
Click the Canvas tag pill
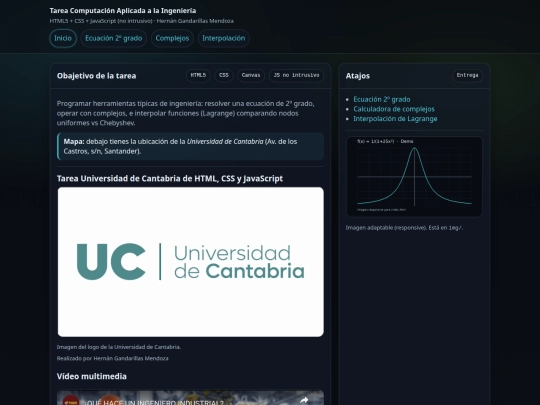(x=251, y=75)
